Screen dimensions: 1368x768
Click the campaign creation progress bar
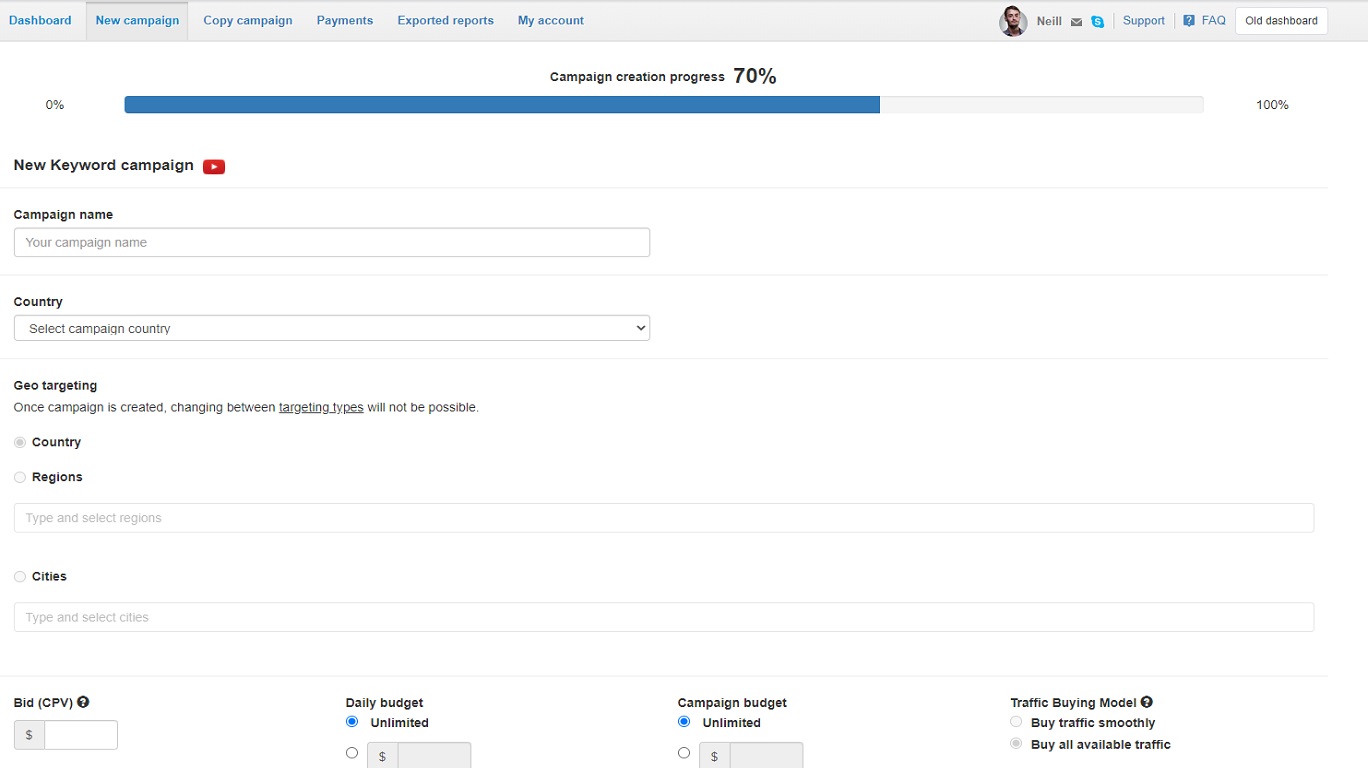[x=663, y=105]
